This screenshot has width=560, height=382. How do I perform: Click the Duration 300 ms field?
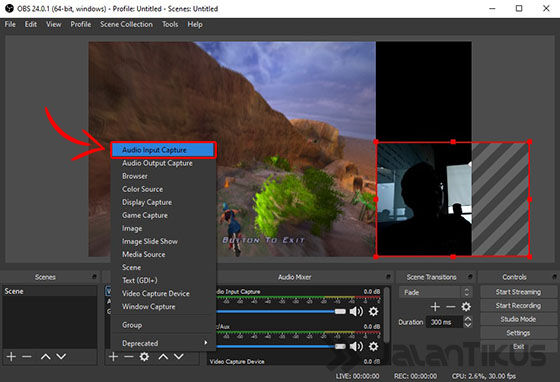[x=445, y=322]
